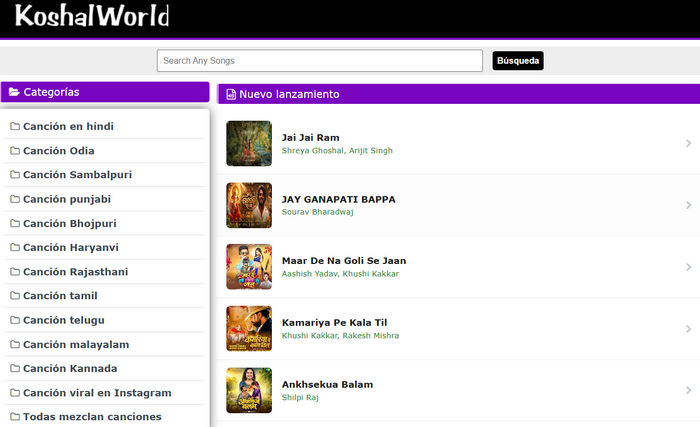Click the music file icon beside Nuevo lanzamiento
The height and width of the screenshot is (427, 700).
click(231, 94)
